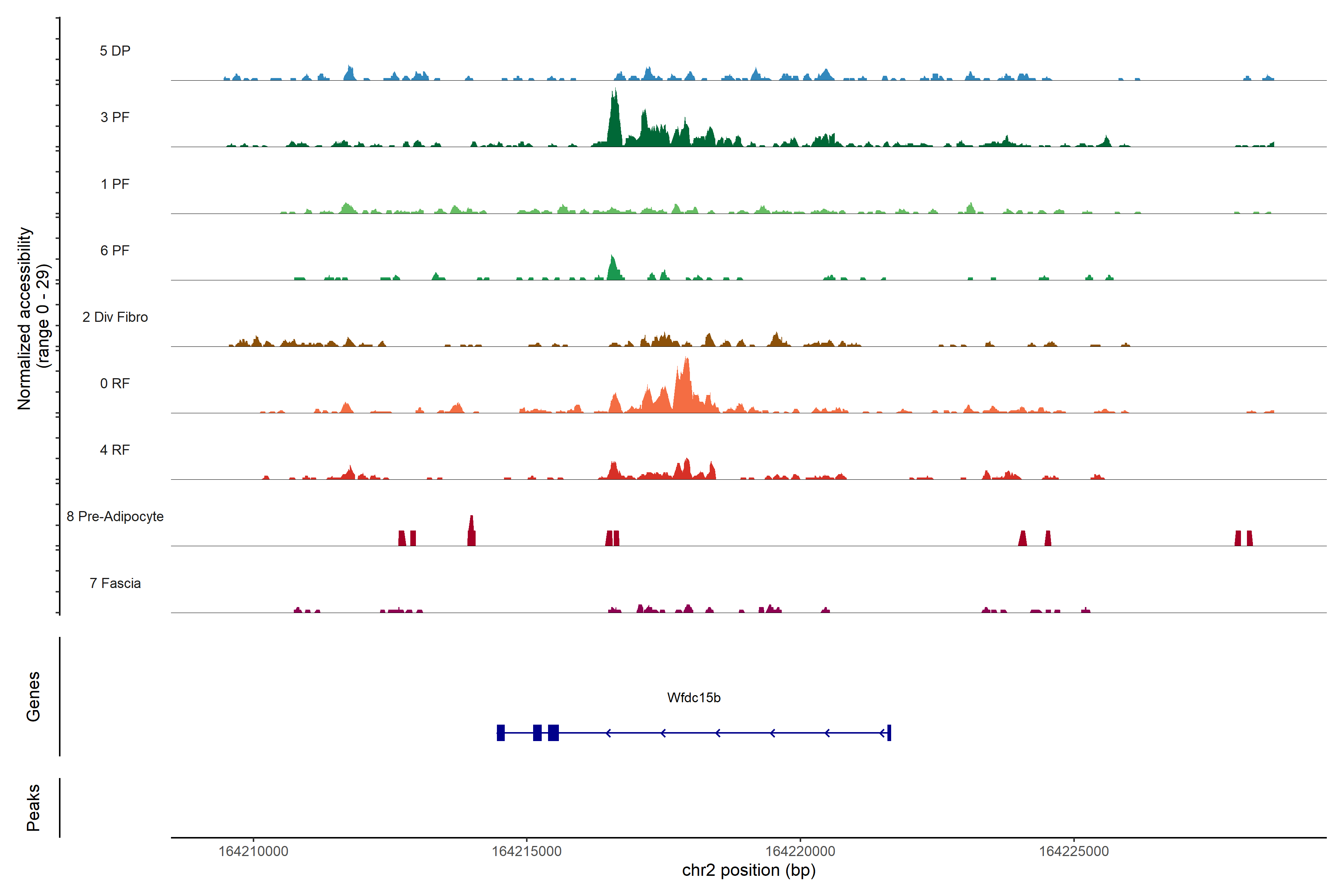The height and width of the screenshot is (896, 1344).
Task: Click the 164220000 axis tick label
Action: (800, 851)
